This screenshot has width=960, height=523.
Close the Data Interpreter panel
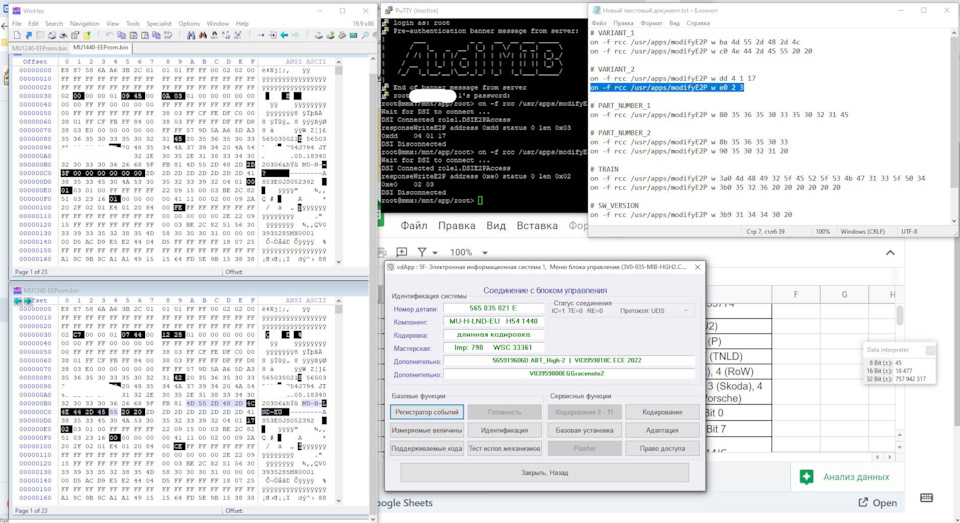pyautogui.click(x=930, y=350)
